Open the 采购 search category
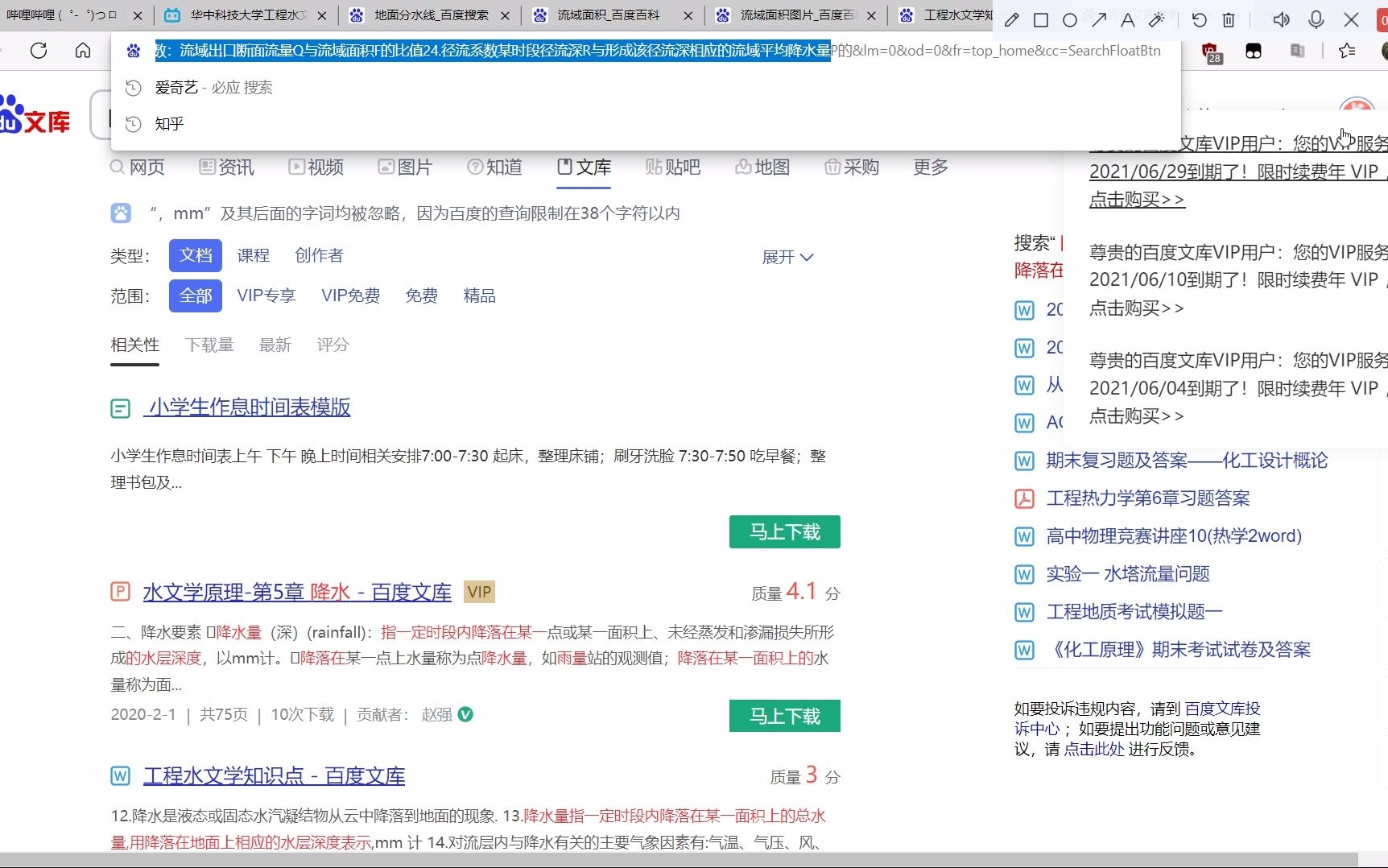 852,167
